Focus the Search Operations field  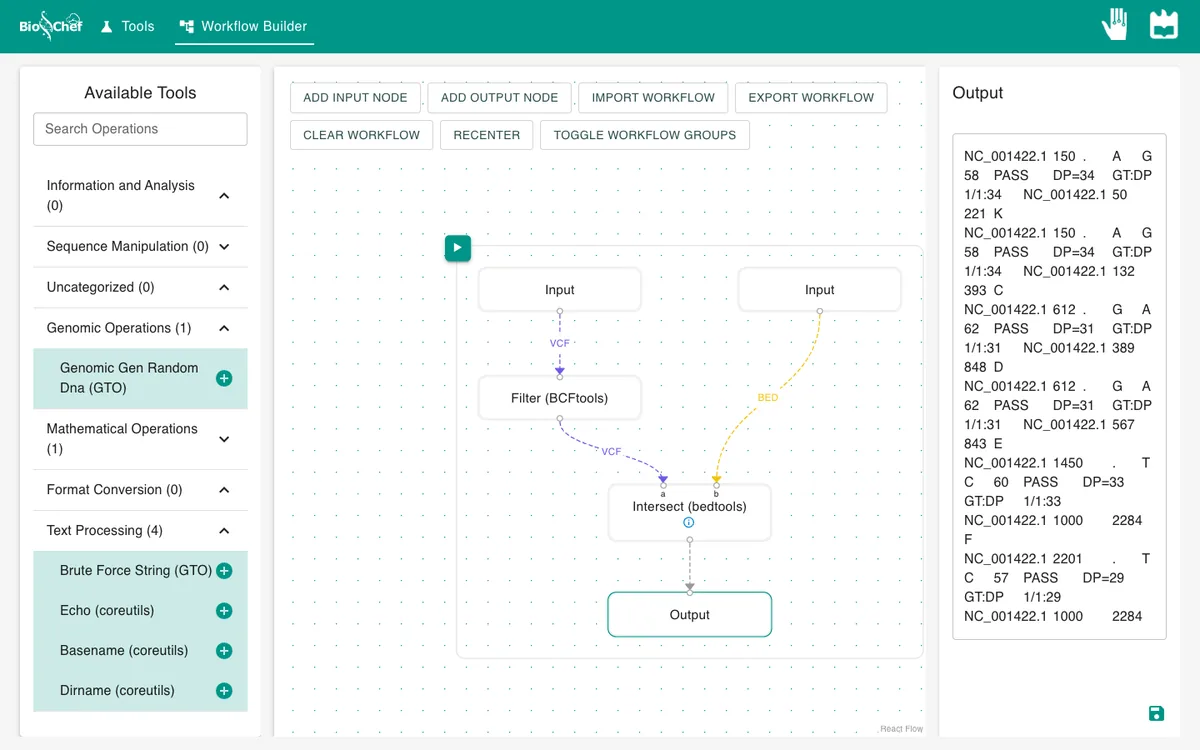point(140,129)
